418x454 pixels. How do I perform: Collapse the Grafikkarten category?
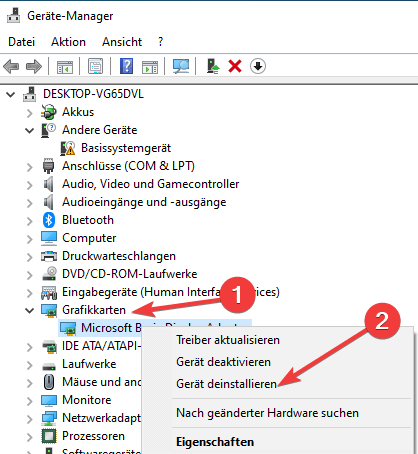[30, 310]
